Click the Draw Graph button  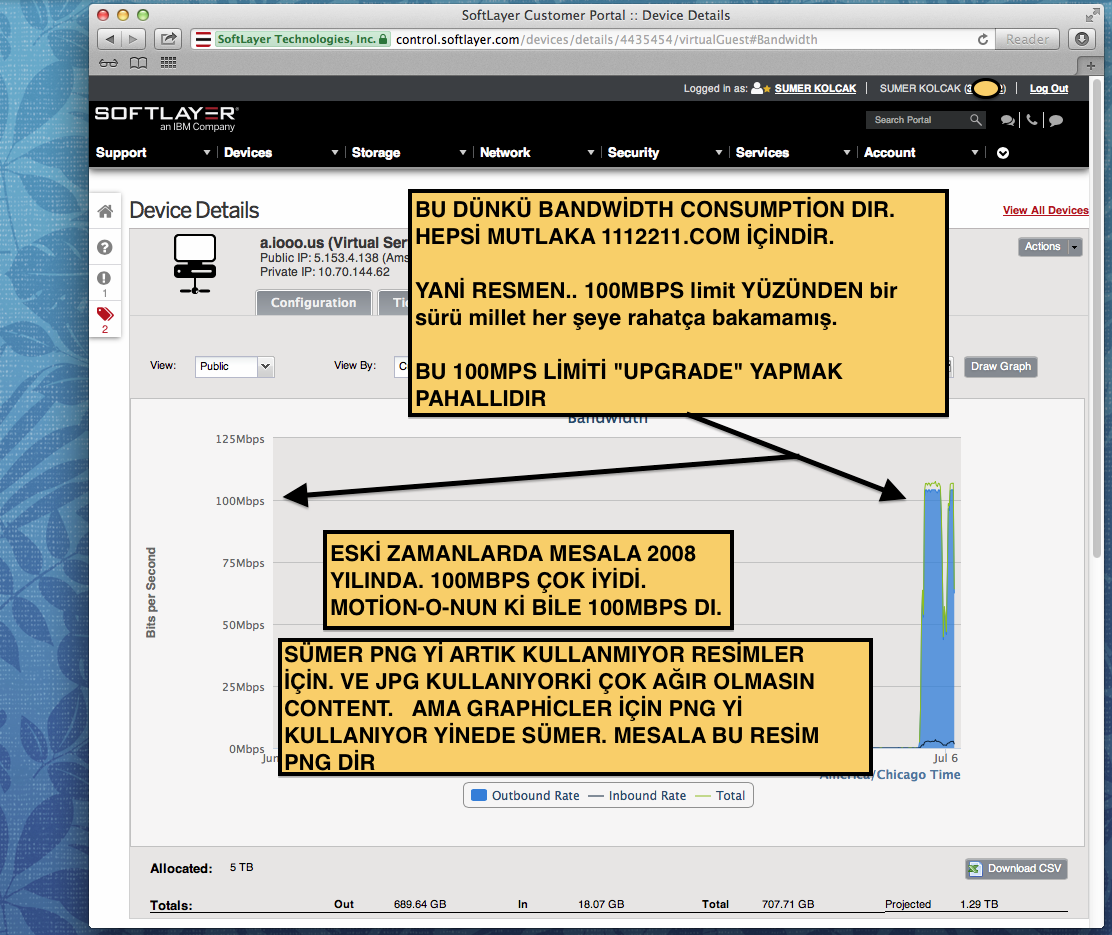pos(1001,366)
